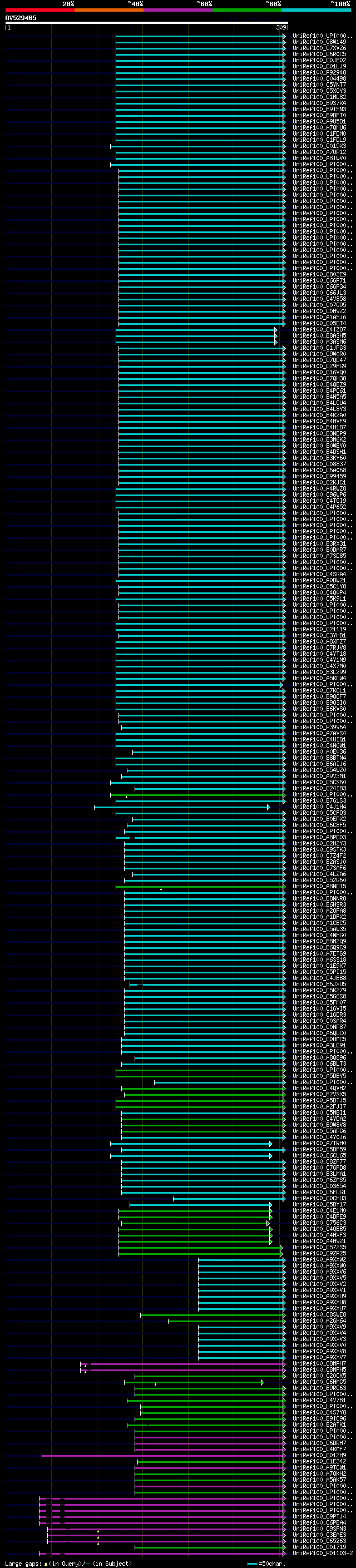Image resolution: width=356 pixels, height=1568 pixels.
Task: Click label UniRef100_A1CEC5
Action: (319, 923)
